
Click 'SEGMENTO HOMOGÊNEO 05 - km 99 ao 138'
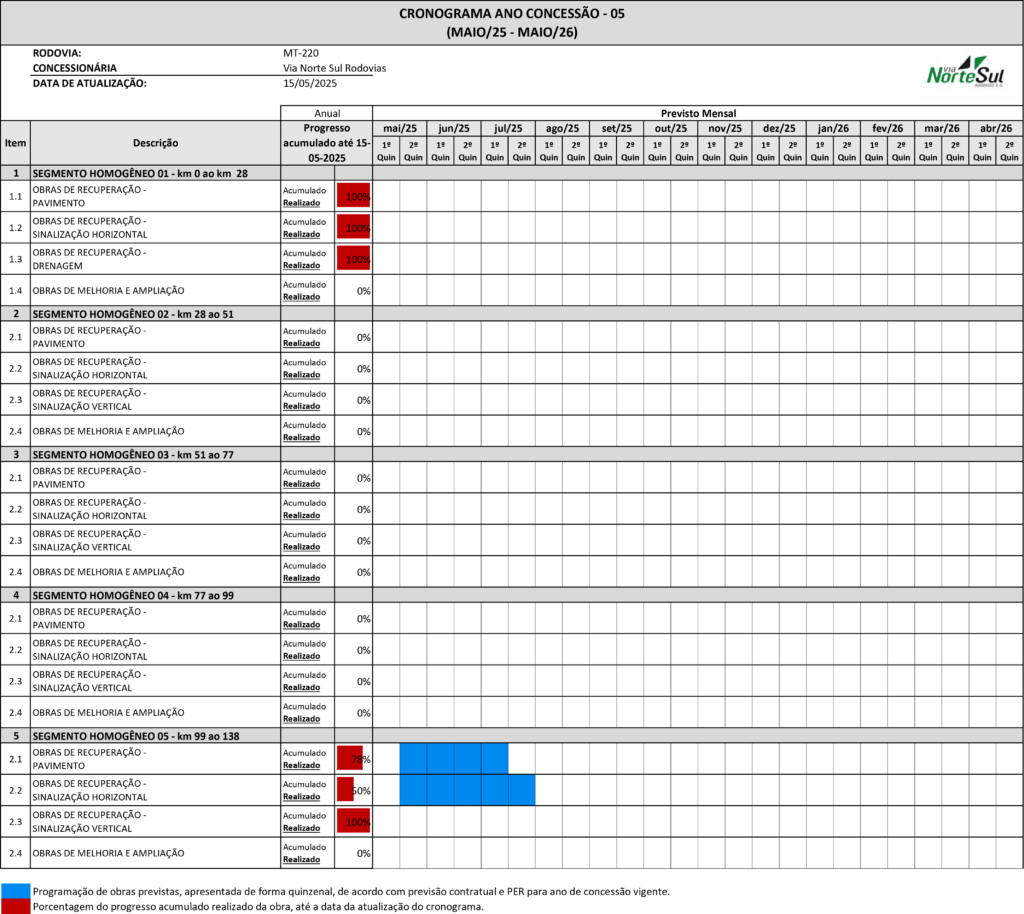click(136, 736)
